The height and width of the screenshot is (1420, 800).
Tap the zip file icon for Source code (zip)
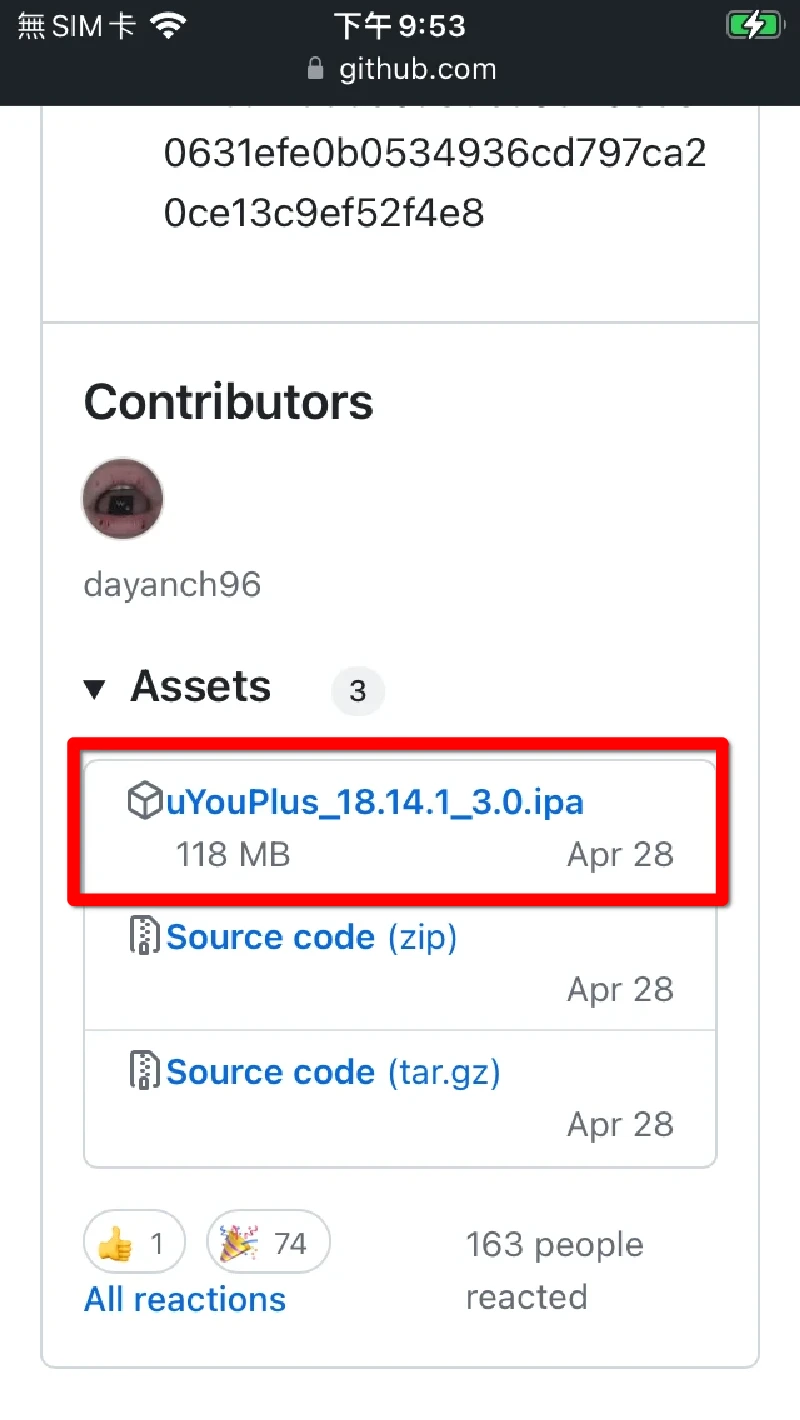tap(146, 937)
